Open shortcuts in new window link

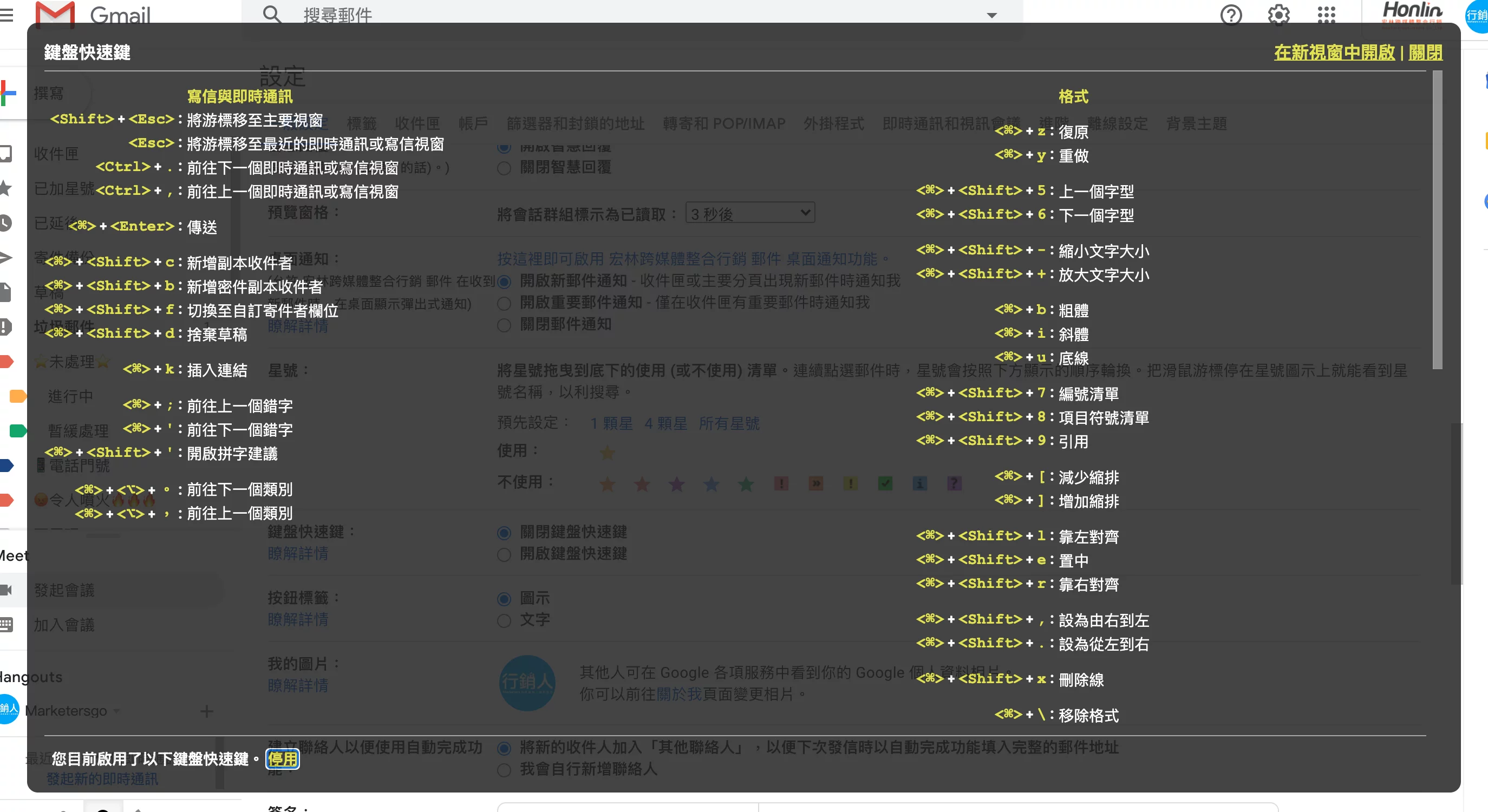pos(1334,52)
